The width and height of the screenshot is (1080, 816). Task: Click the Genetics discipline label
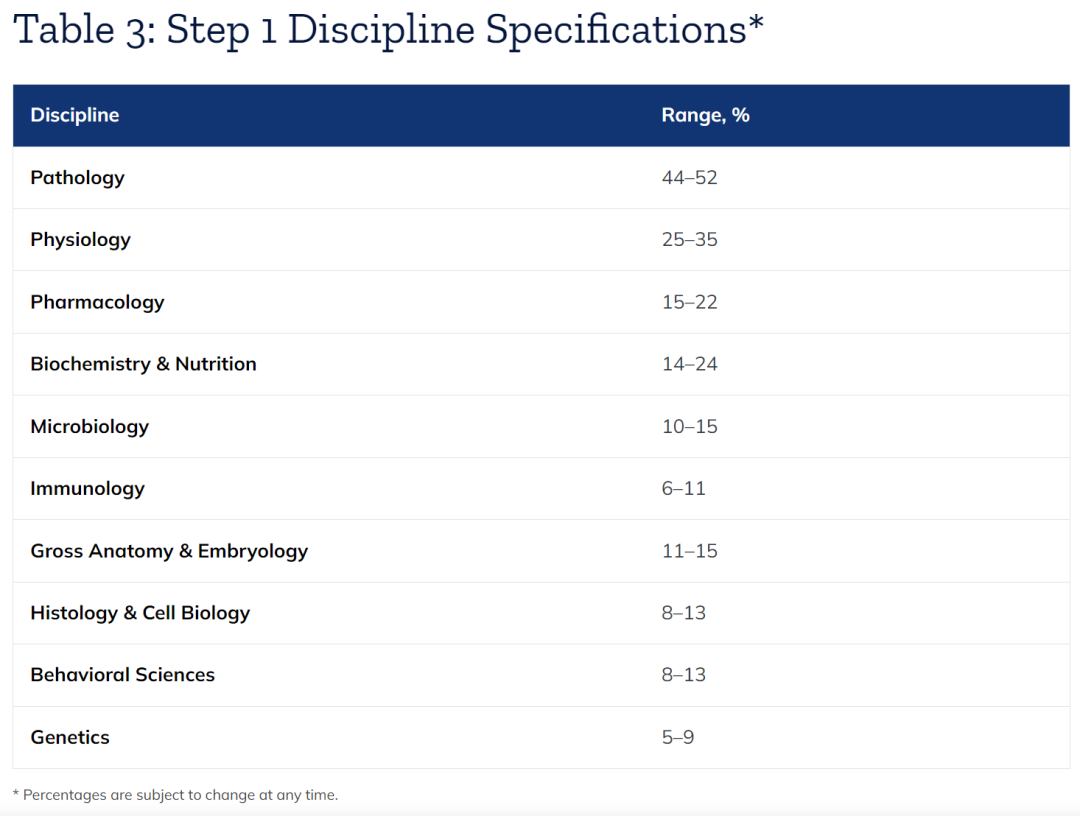click(x=70, y=737)
